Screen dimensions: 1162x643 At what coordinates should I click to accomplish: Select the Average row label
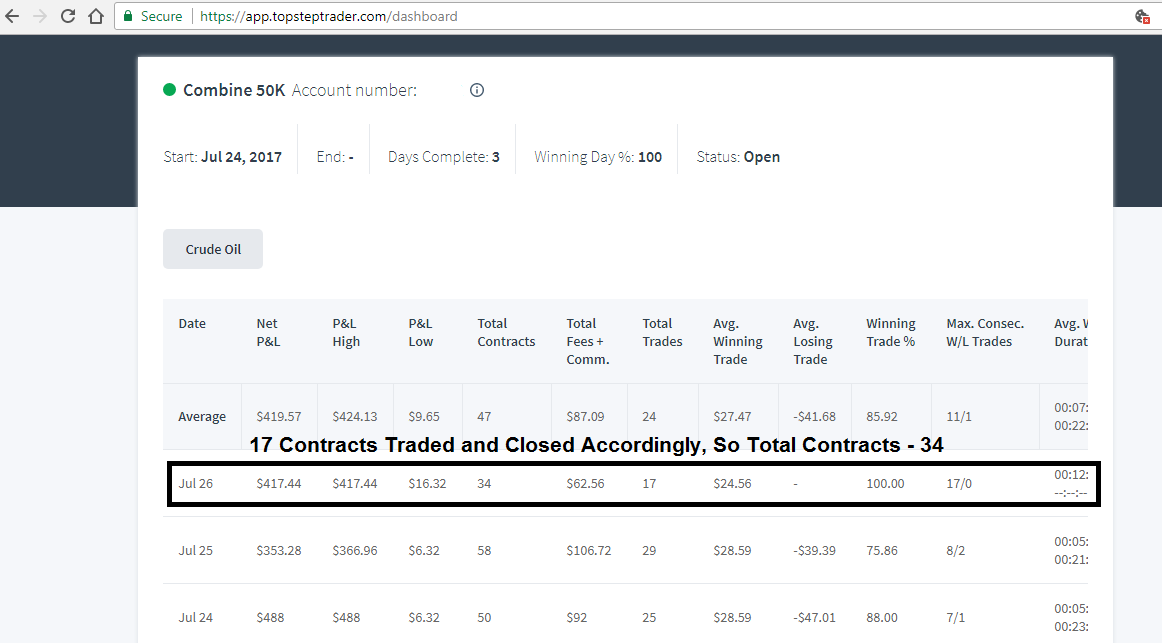point(202,416)
